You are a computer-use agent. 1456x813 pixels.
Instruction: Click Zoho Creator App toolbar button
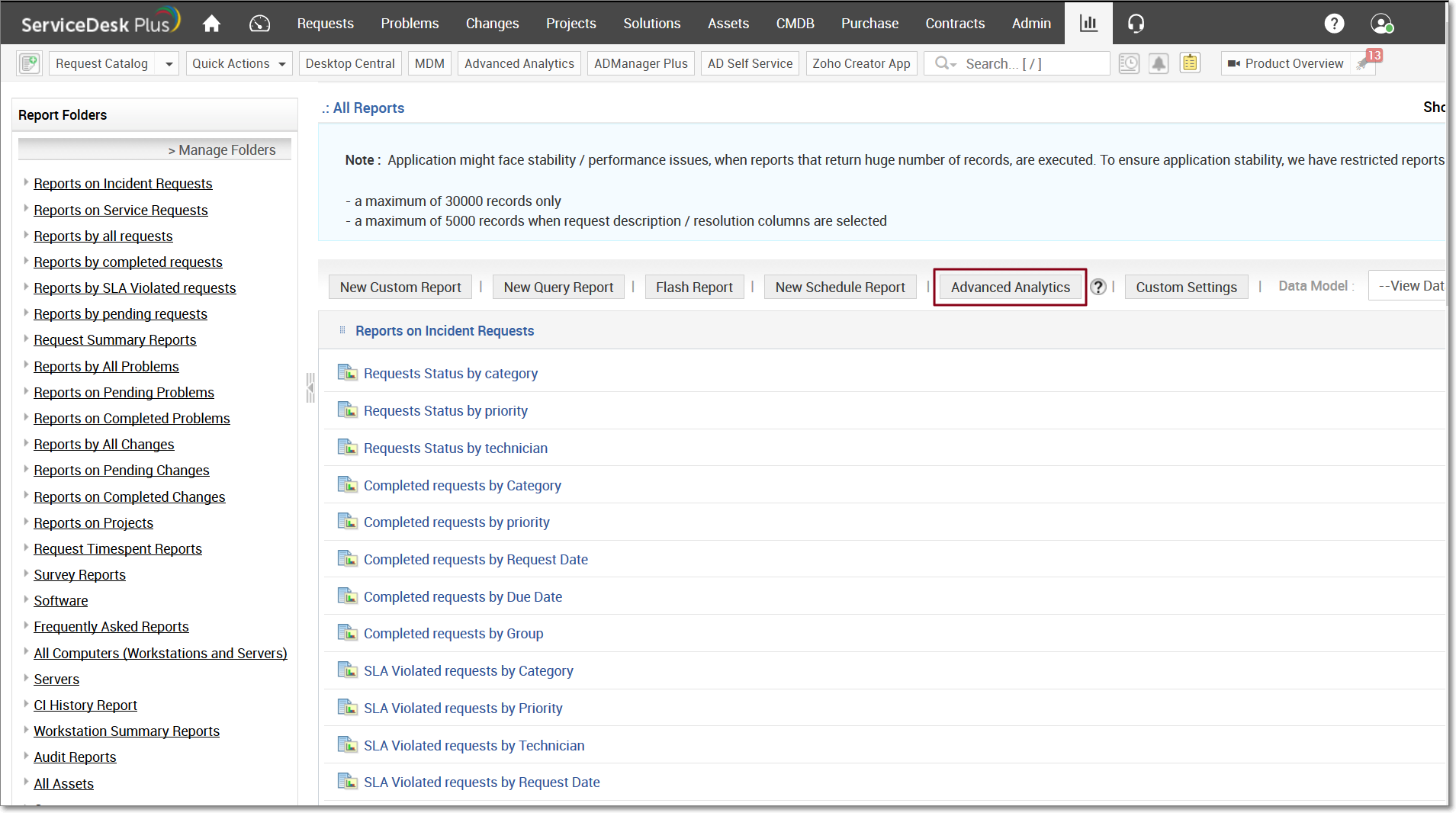click(x=861, y=63)
